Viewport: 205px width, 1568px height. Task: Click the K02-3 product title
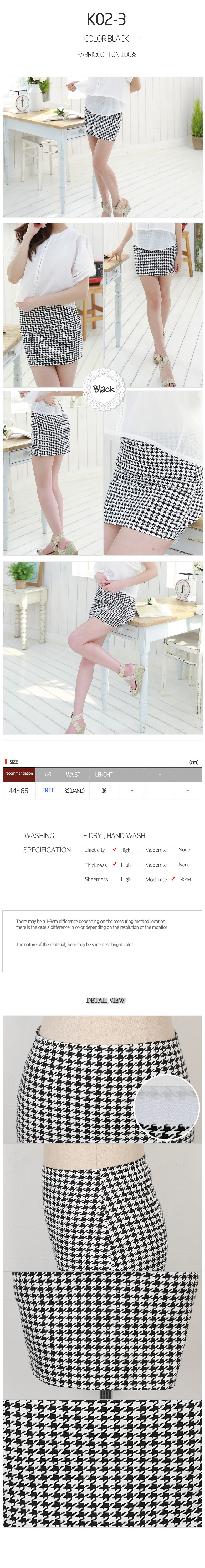tap(106, 19)
